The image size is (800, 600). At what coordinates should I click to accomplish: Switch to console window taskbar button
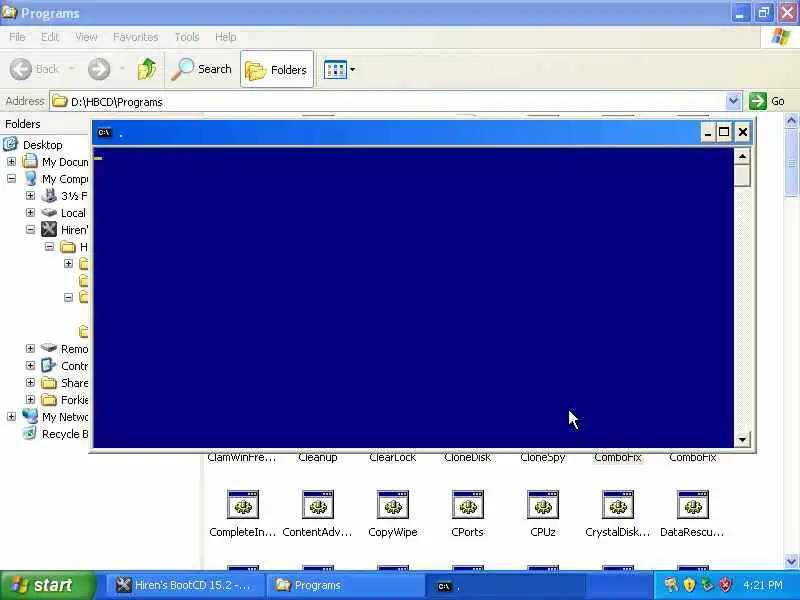point(505,586)
